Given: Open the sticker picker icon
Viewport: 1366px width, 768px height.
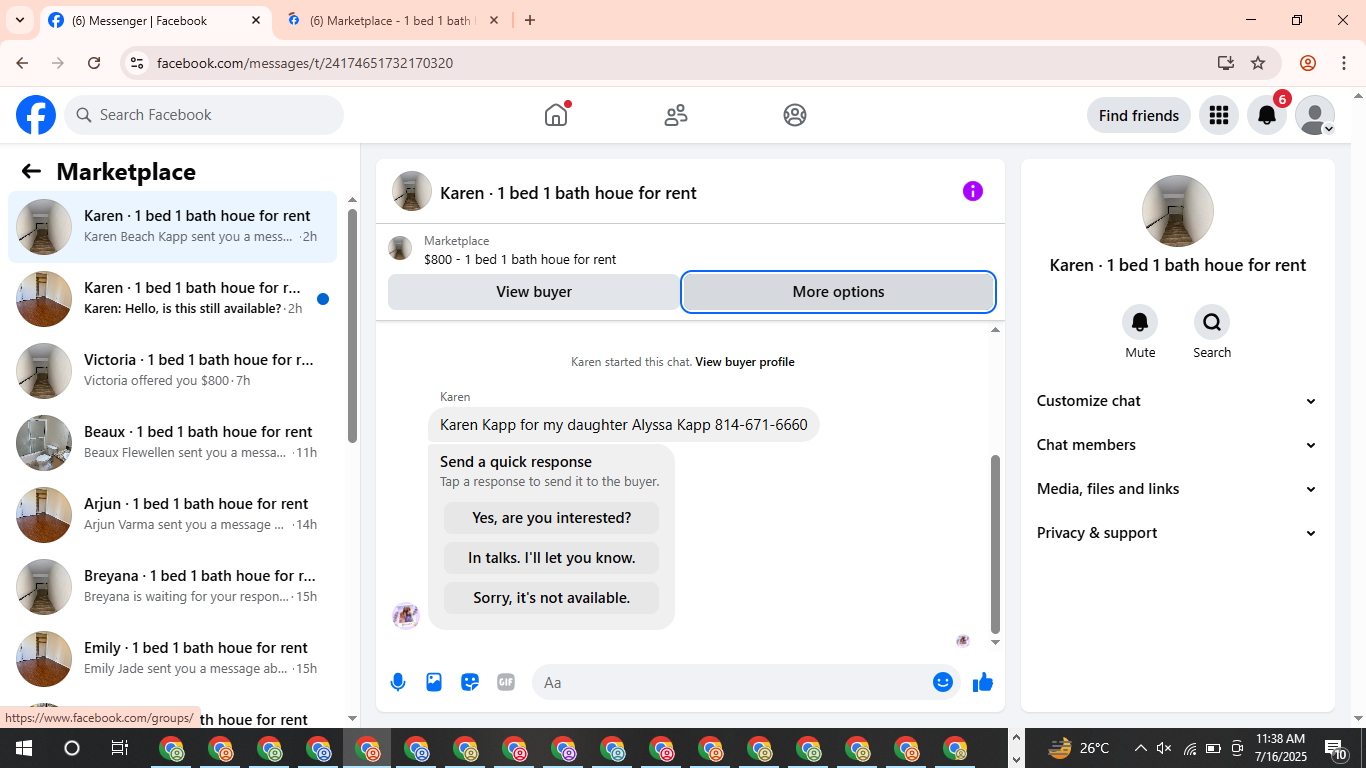Looking at the screenshot, I should pos(470,682).
